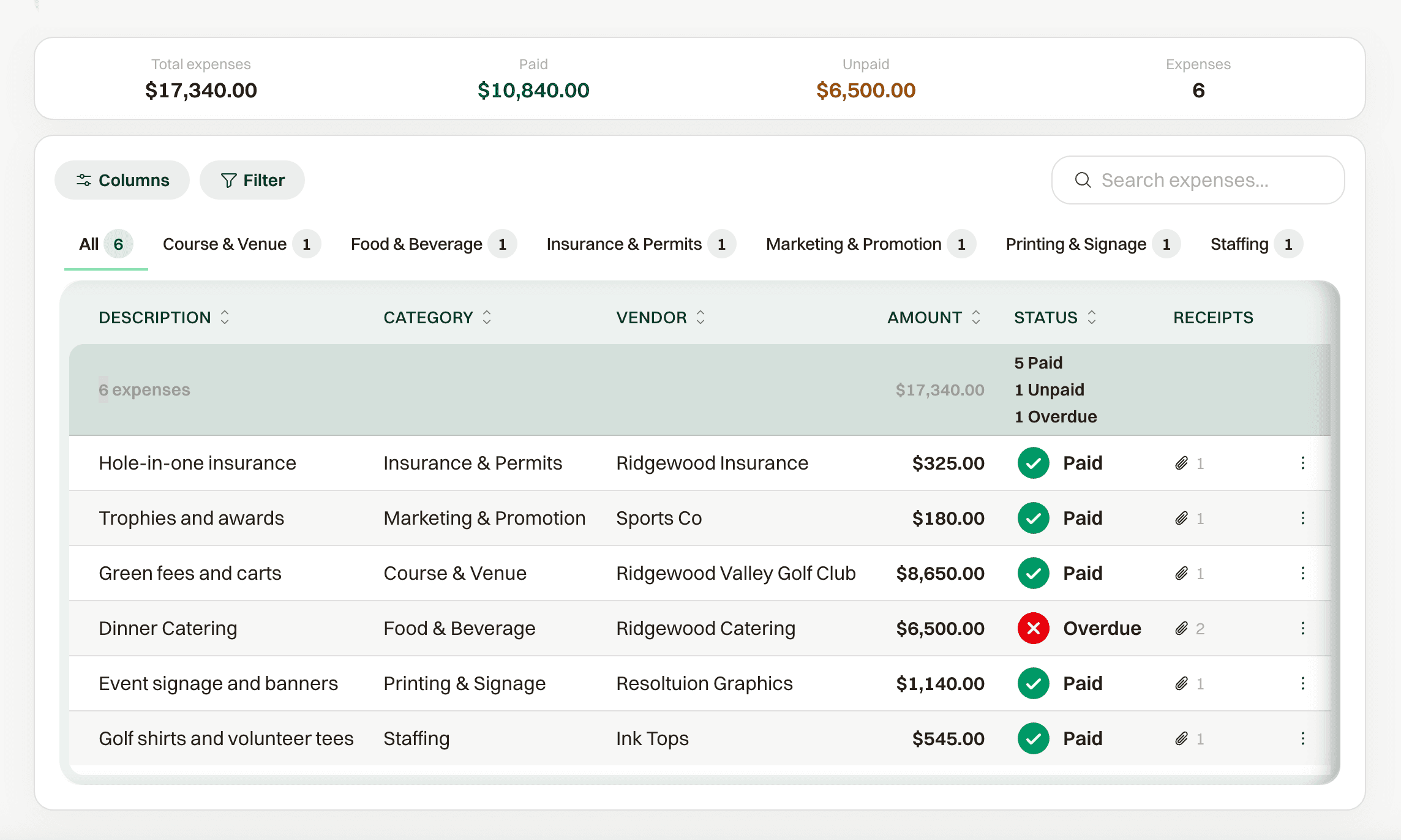This screenshot has width=1401, height=840.
Task: Open the kebab menu for Golf shirts row
Action: click(x=1302, y=738)
